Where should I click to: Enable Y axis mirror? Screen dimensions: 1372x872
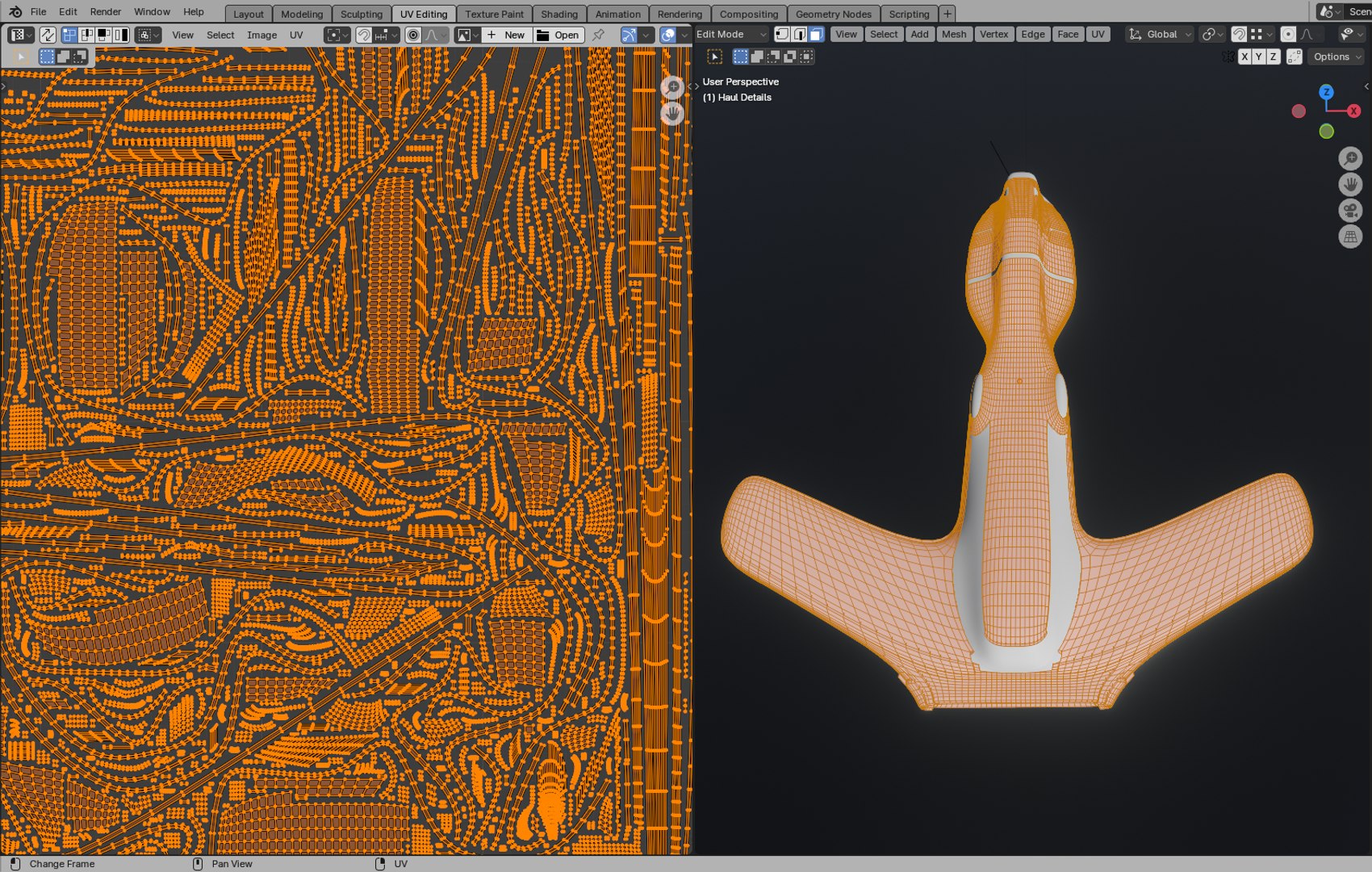(1258, 57)
